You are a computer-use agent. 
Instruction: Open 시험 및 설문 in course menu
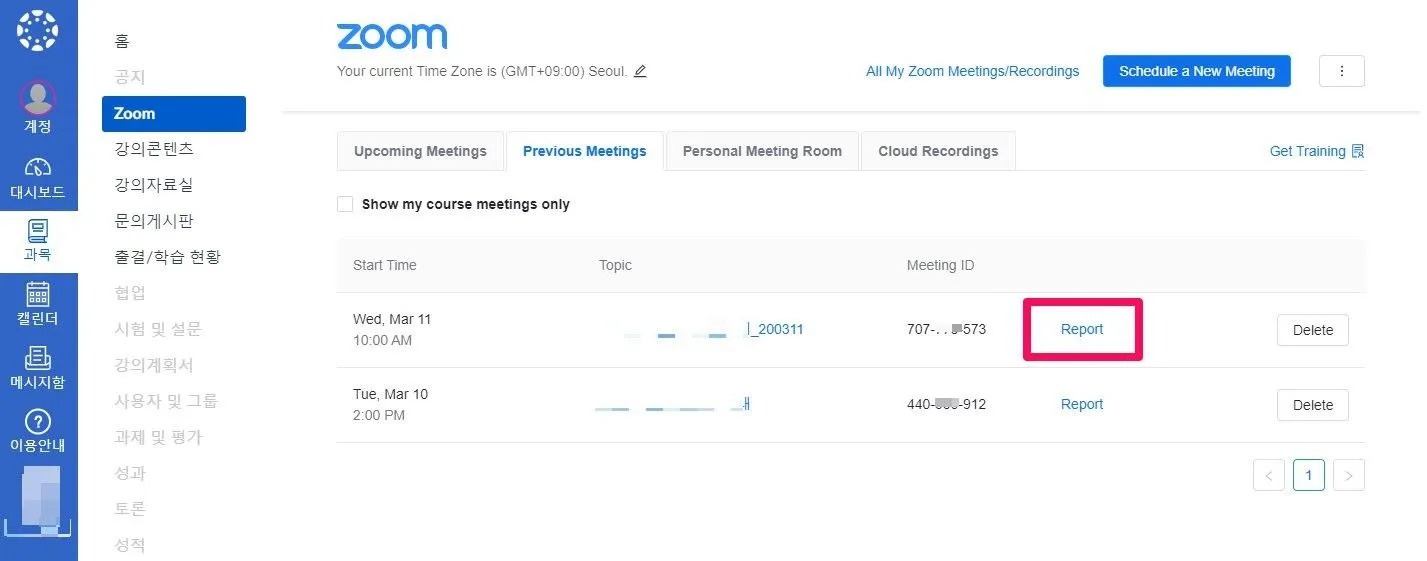click(158, 329)
